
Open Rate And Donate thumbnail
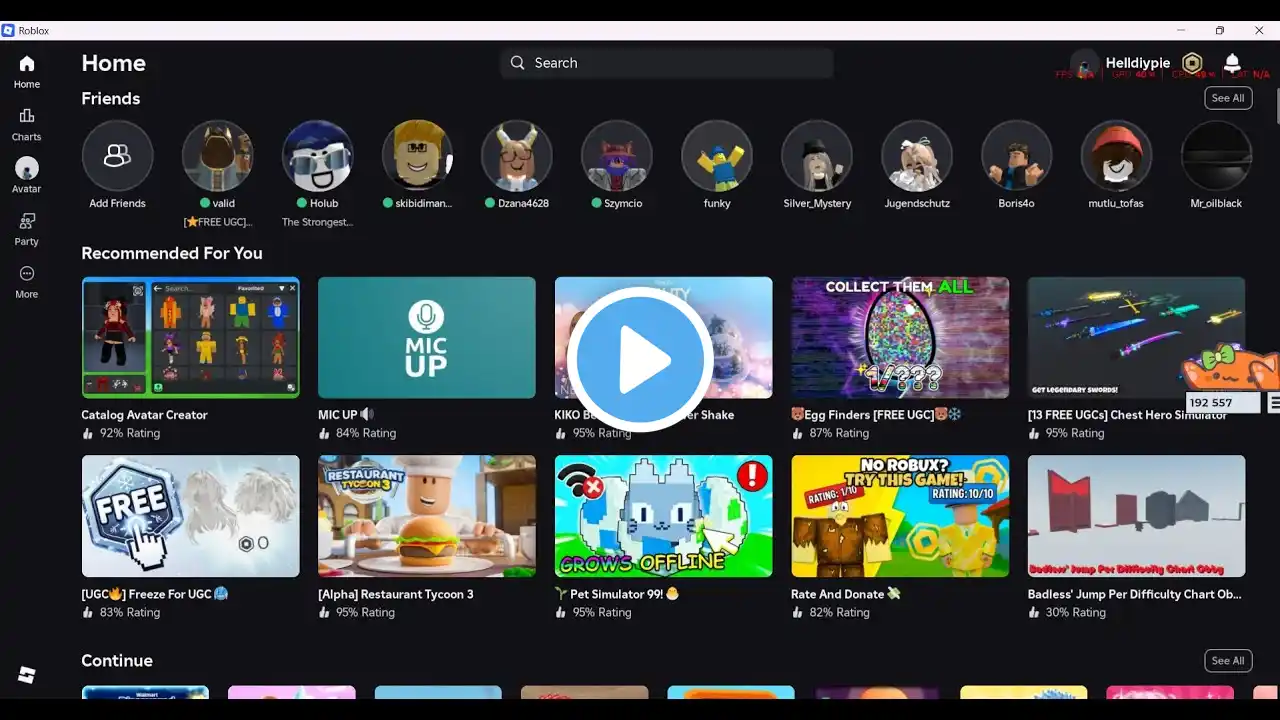pos(900,516)
